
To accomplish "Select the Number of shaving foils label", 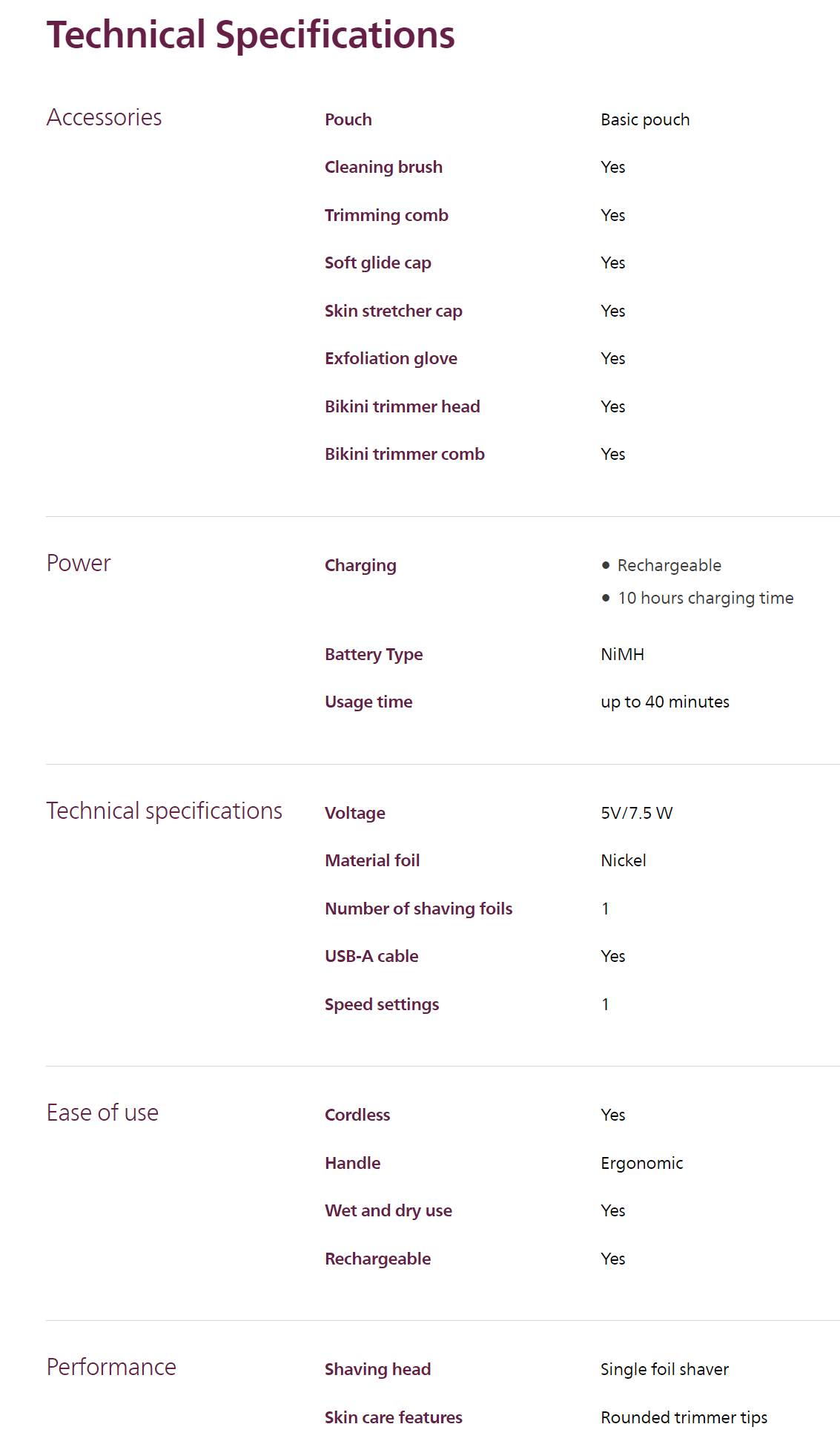I will coord(418,909).
